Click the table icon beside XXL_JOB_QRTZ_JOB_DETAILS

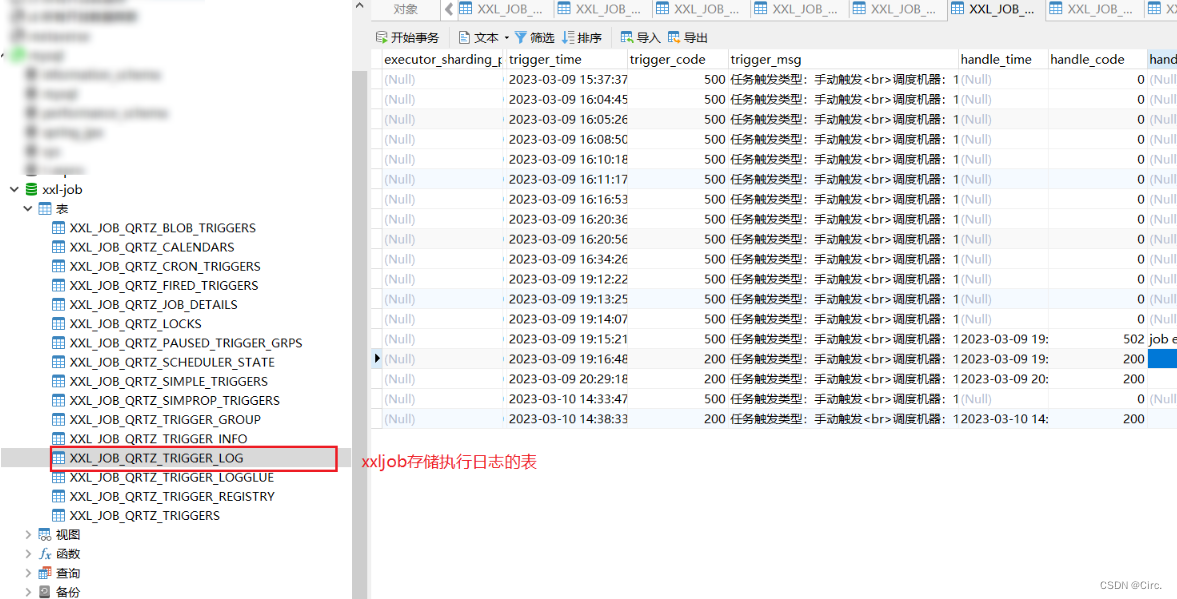tap(59, 305)
